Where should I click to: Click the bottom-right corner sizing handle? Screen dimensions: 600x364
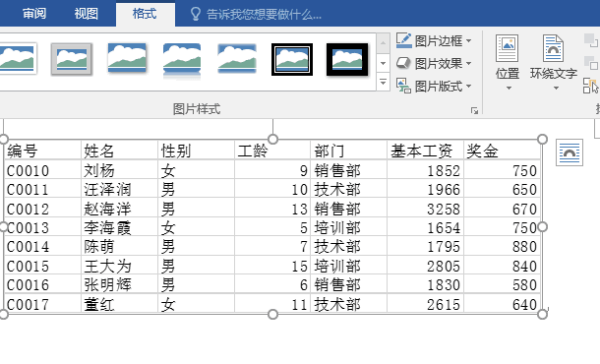click(542, 314)
